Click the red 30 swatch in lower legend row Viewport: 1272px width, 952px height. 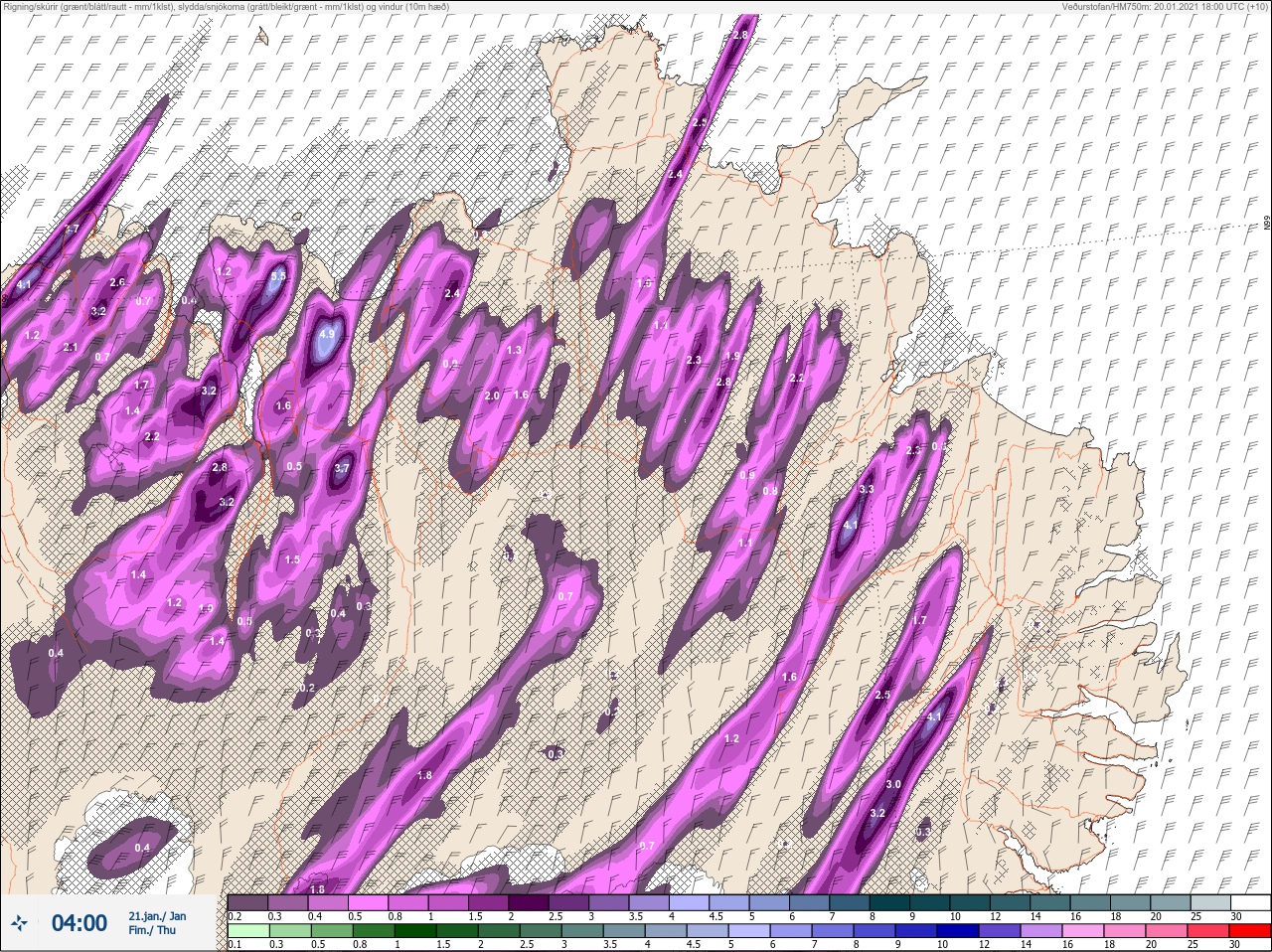1250,931
